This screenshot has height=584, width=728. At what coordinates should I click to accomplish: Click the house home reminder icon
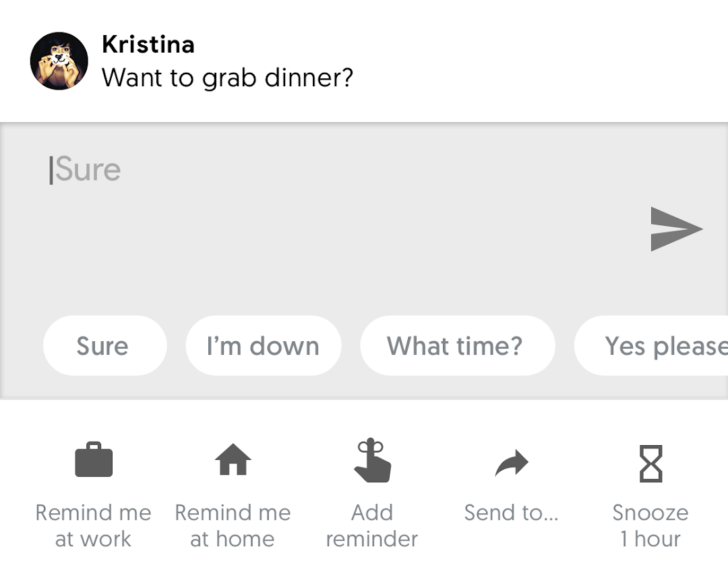[232, 461]
